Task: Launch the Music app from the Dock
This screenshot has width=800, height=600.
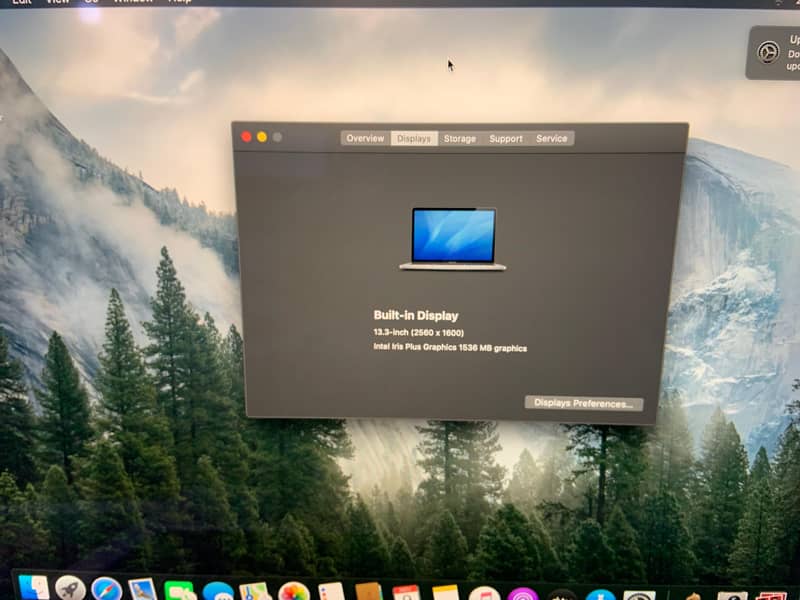Action: (x=482, y=591)
